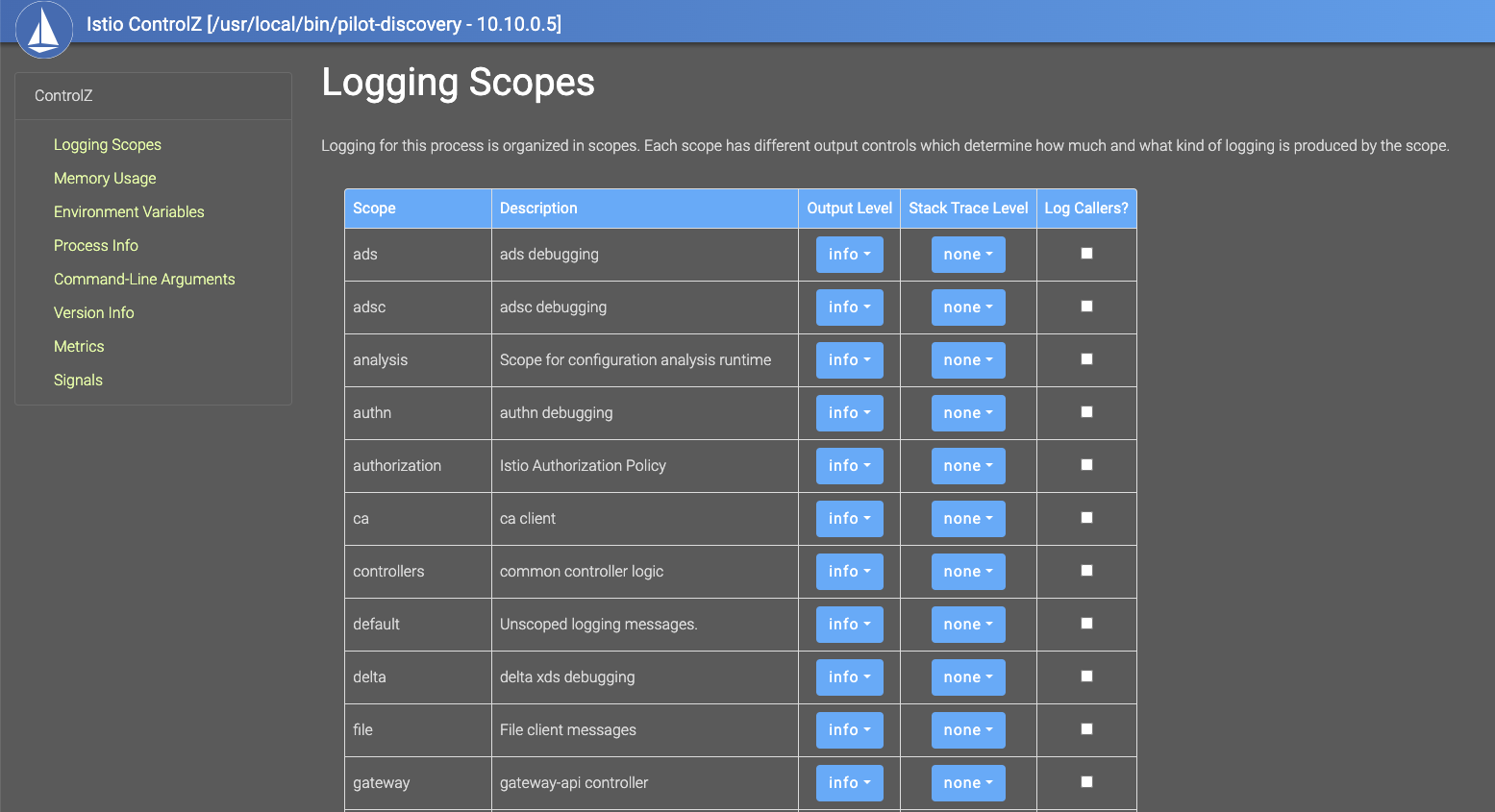Select the 'Unscoped logging messages.' description
The image size is (1495, 812).
[599, 625]
